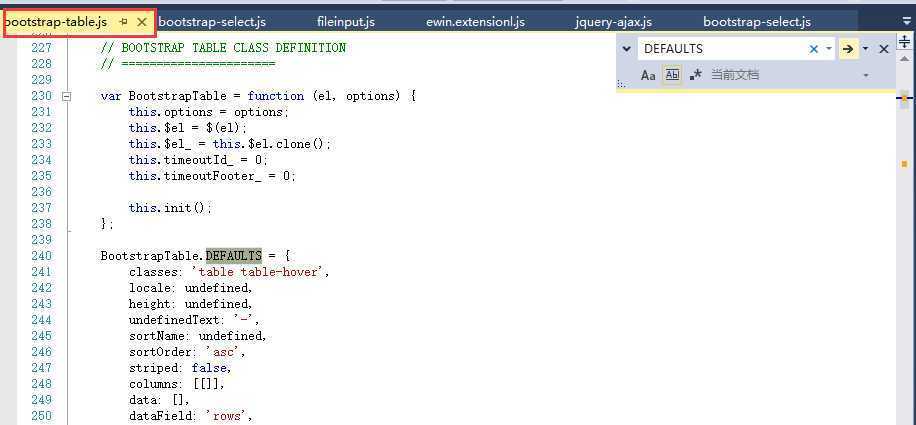Toggle regular expression search option
Viewport: 916px width, 425px height.
click(x=695, y=75)
